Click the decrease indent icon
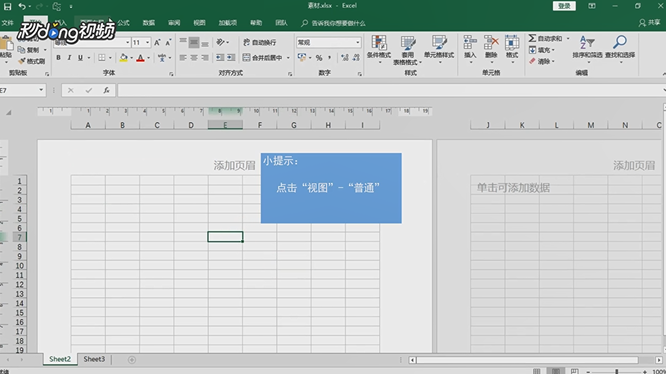 tap(220, 58)
